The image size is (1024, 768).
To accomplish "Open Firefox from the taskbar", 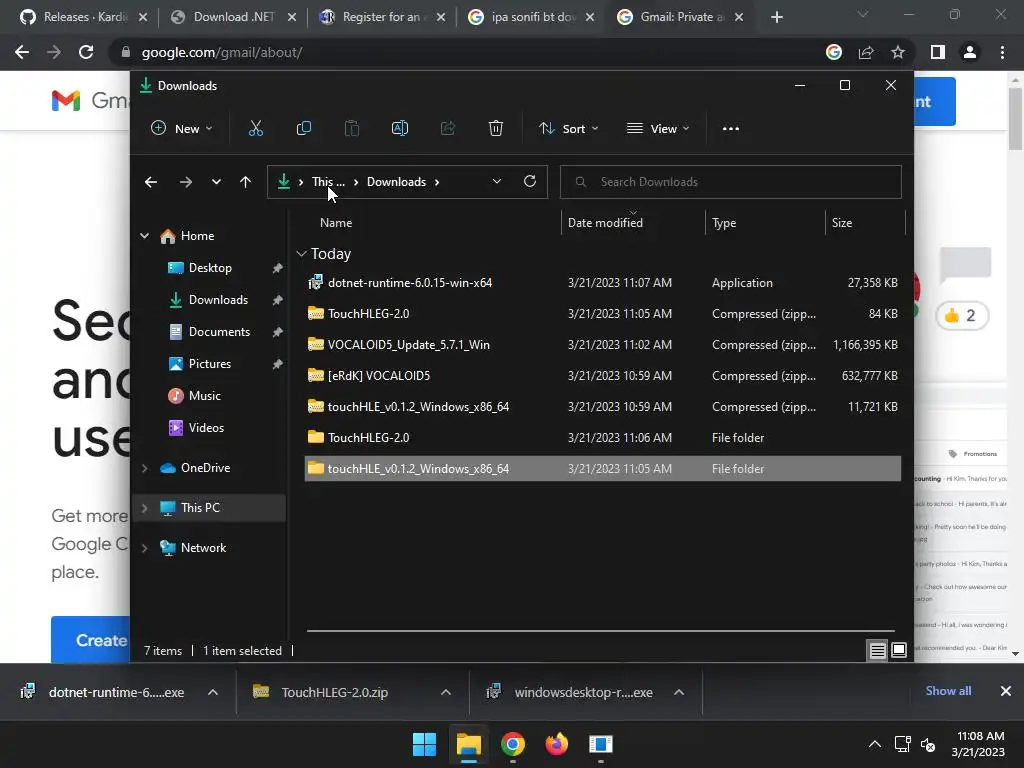I will point(556,744).
